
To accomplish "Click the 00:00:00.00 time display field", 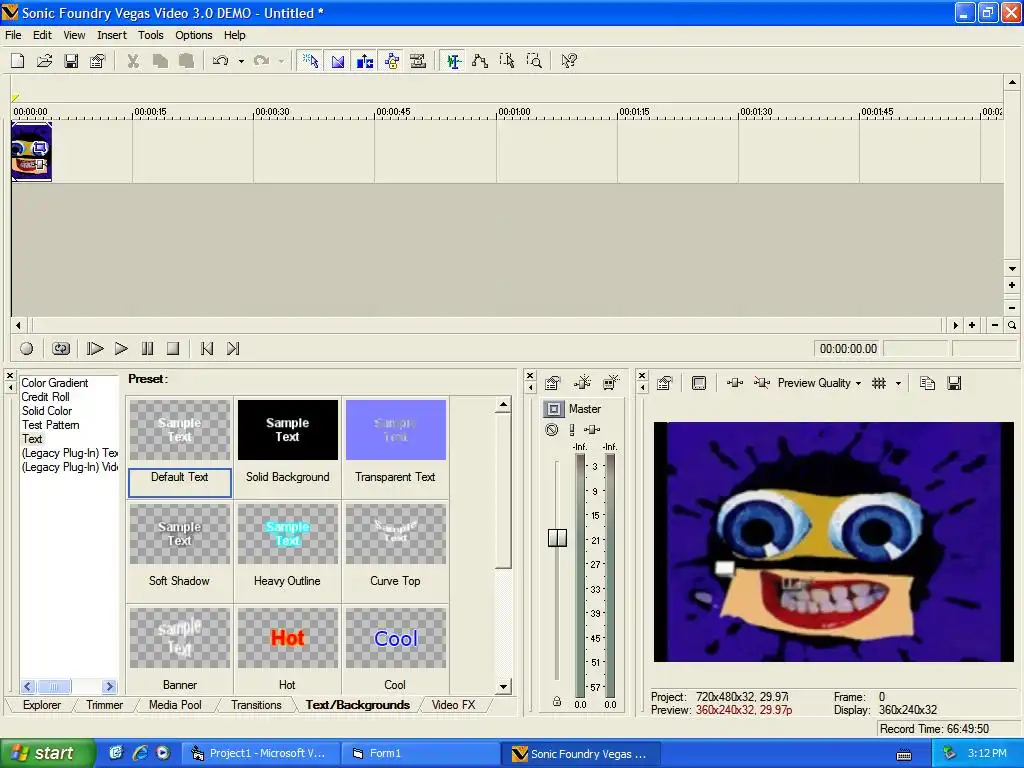I will (x=848, y=349).
